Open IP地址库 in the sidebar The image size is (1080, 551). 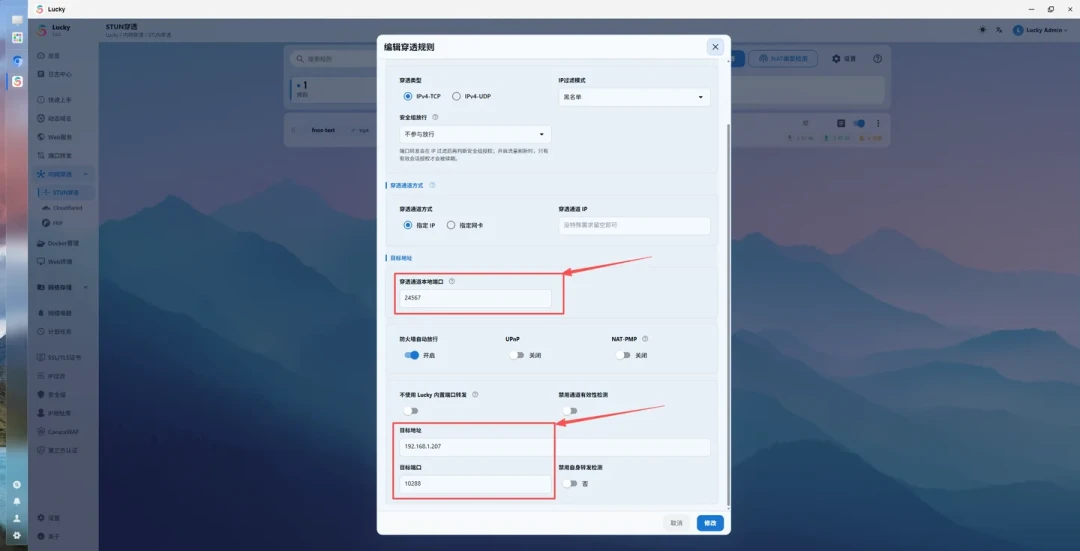tap(62, 413)
